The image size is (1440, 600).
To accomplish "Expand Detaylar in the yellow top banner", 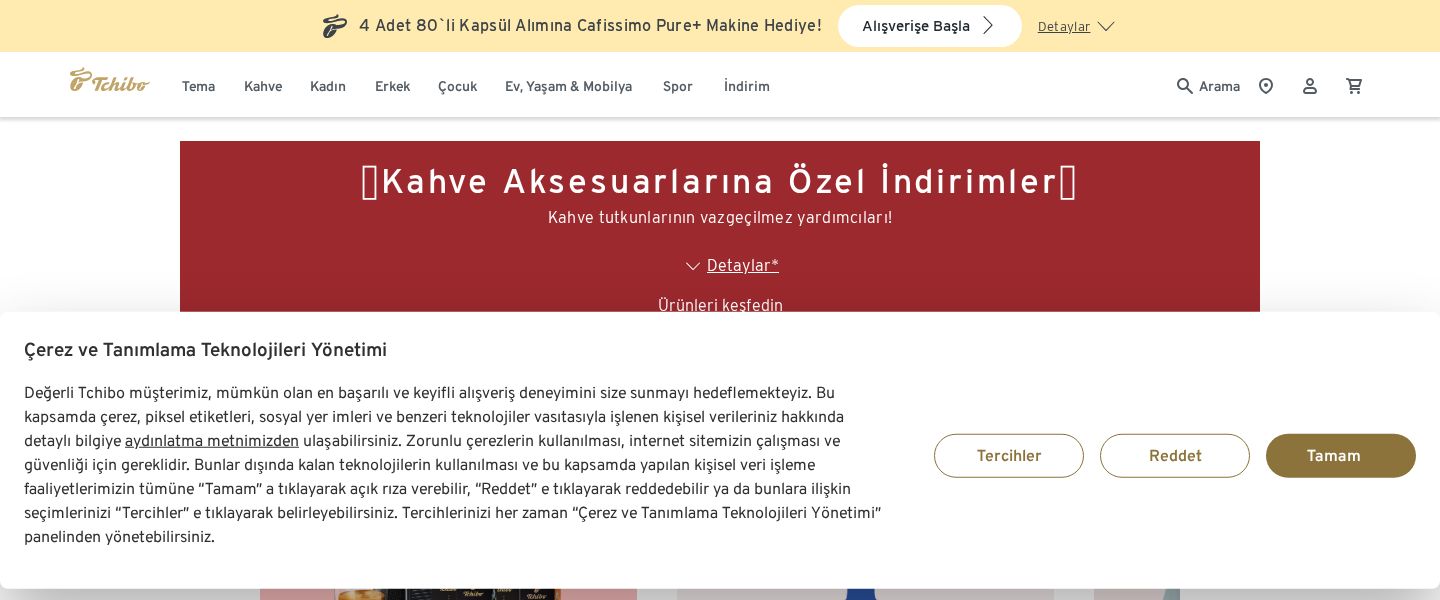I will click(1076, 27).
